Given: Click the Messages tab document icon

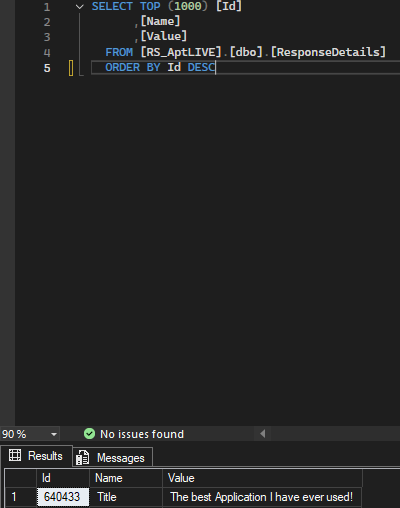Looking at the screenshot, I should tap(82, 457).
